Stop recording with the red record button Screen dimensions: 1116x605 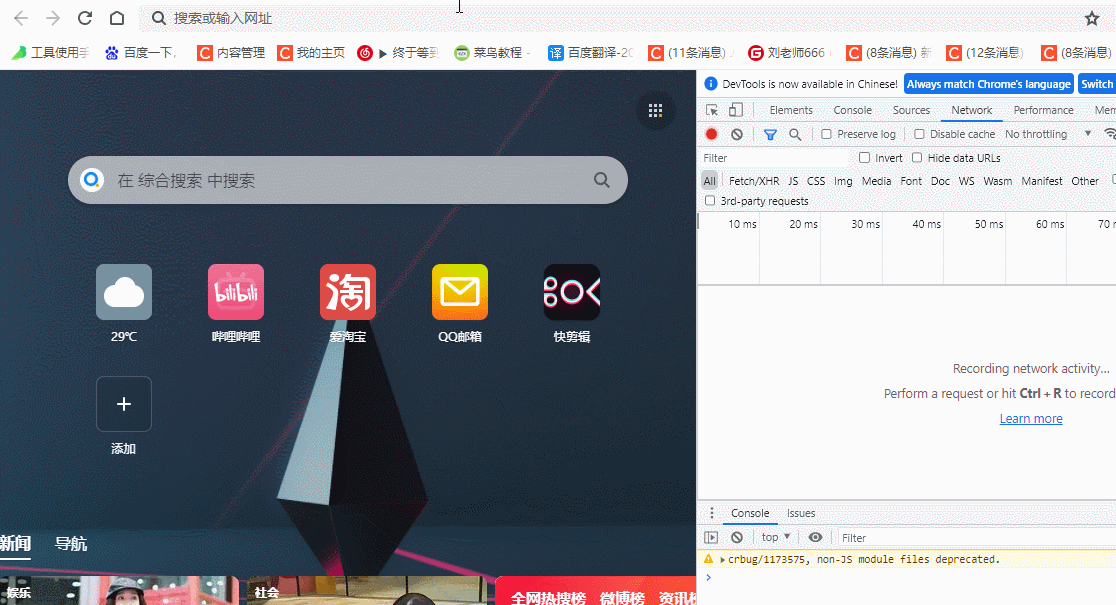coord(711,134)
